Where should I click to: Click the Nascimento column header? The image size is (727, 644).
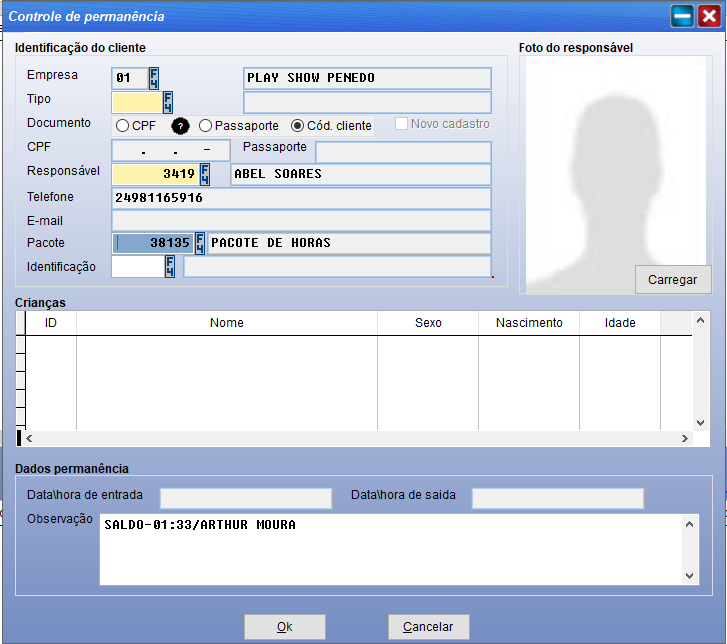coord(529,323)
